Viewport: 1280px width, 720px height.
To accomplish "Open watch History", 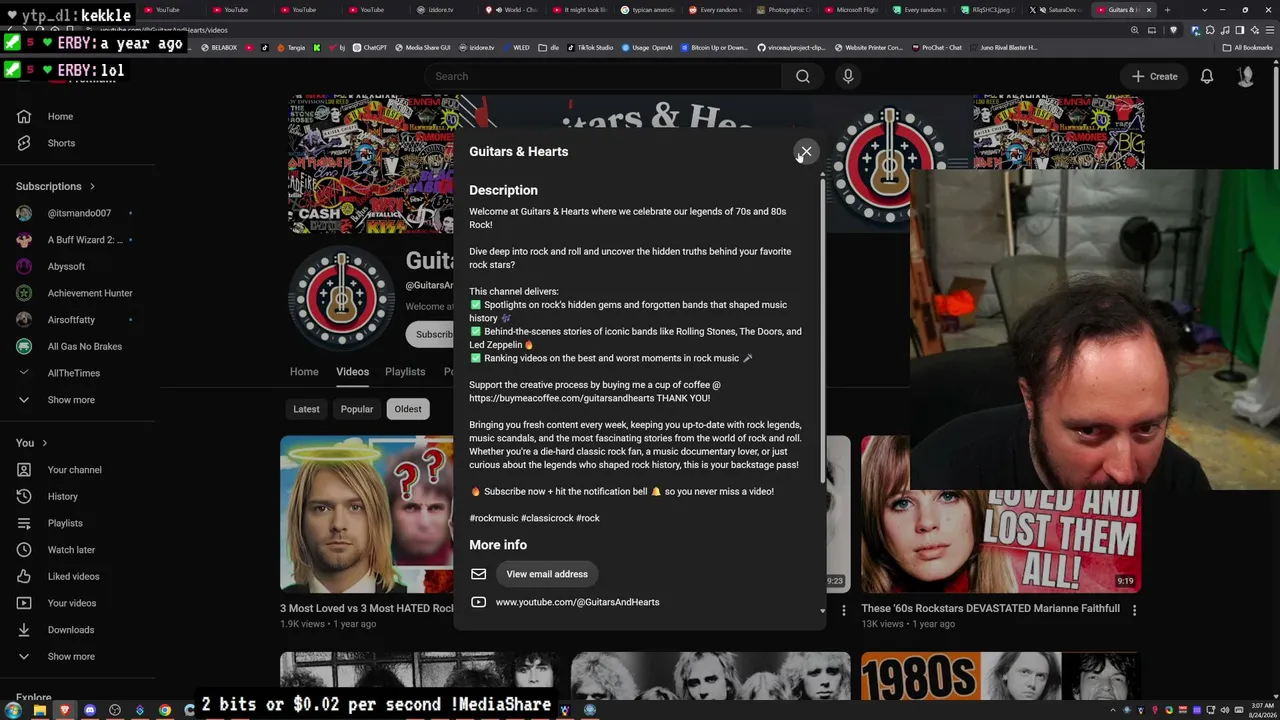I will (x=62, y=496).
